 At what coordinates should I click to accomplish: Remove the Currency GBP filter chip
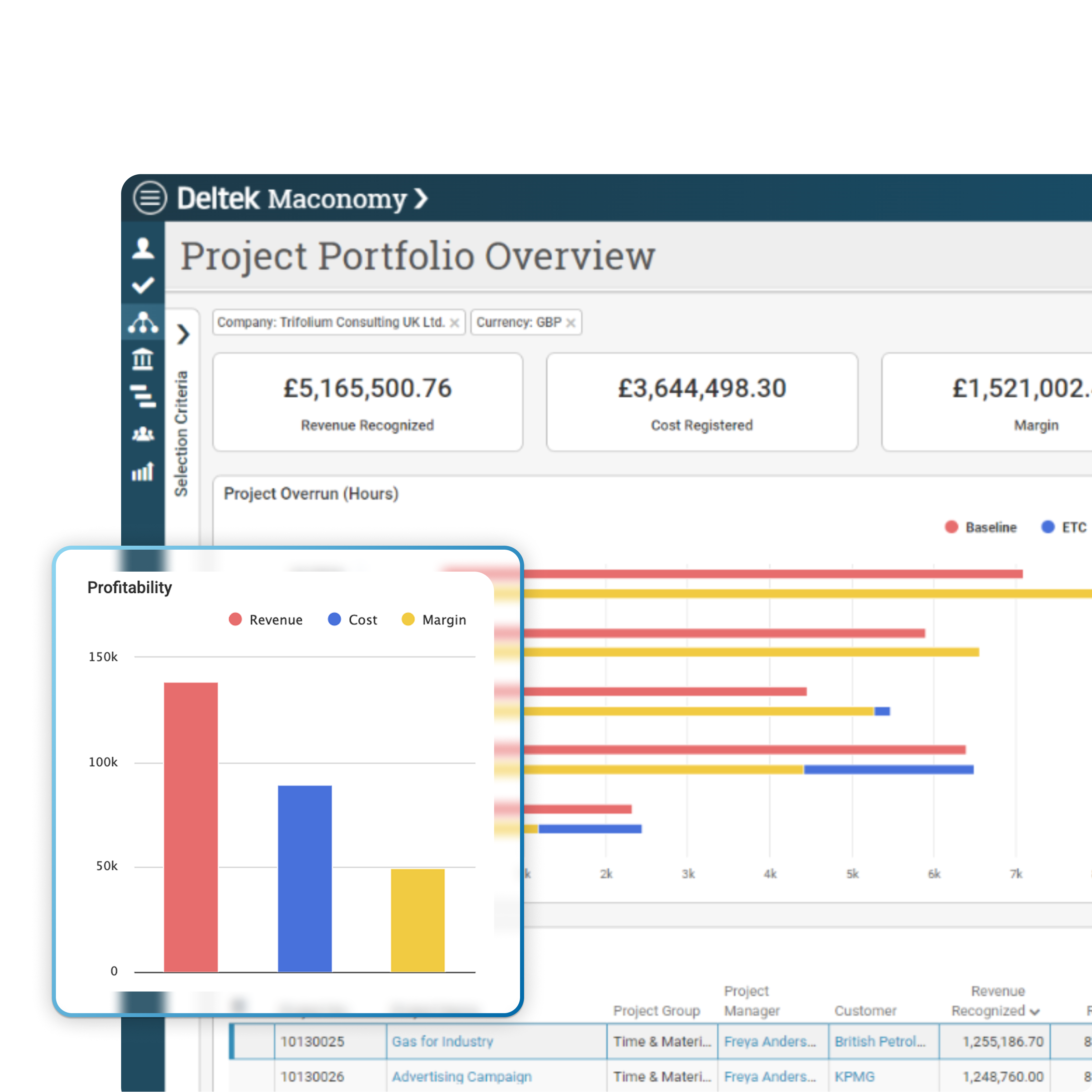click(x=571, y=323)
